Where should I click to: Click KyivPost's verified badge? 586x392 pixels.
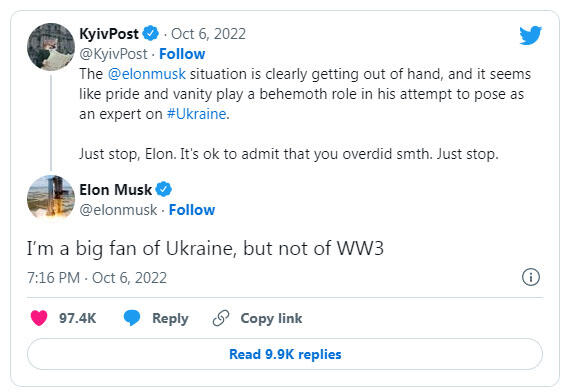coord(151,34)
